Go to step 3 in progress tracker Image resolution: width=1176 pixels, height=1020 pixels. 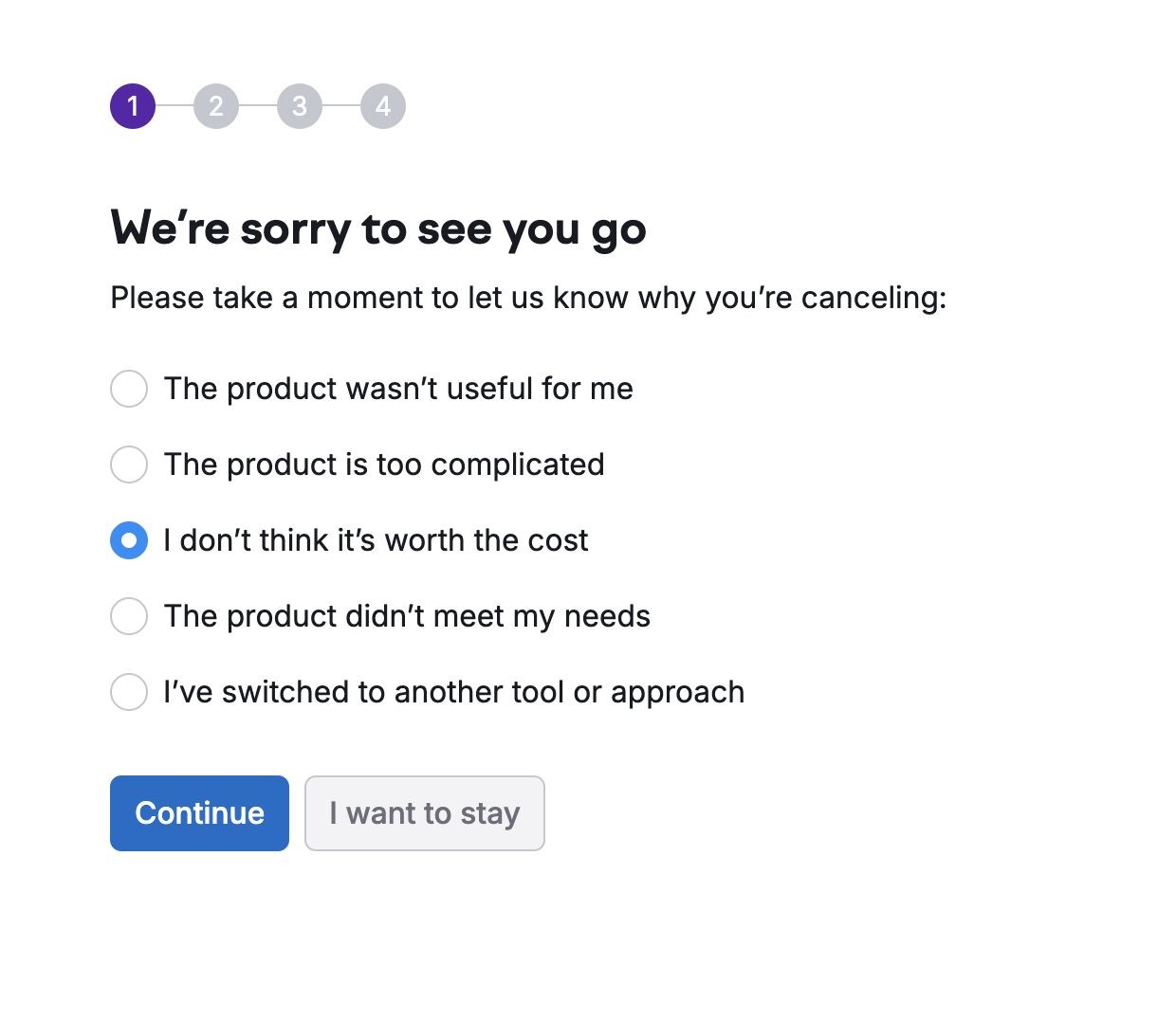pyautogui.click(x=300, y=106)
